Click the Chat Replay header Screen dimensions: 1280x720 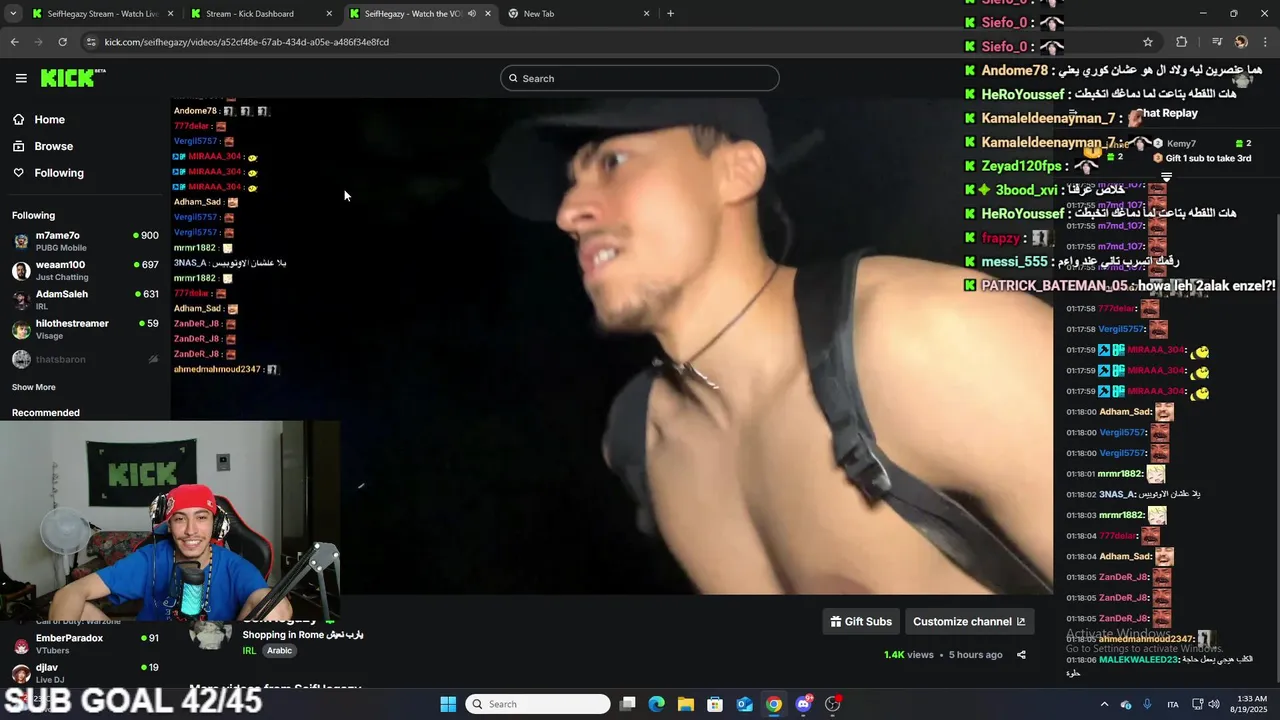pos(1168,113)
